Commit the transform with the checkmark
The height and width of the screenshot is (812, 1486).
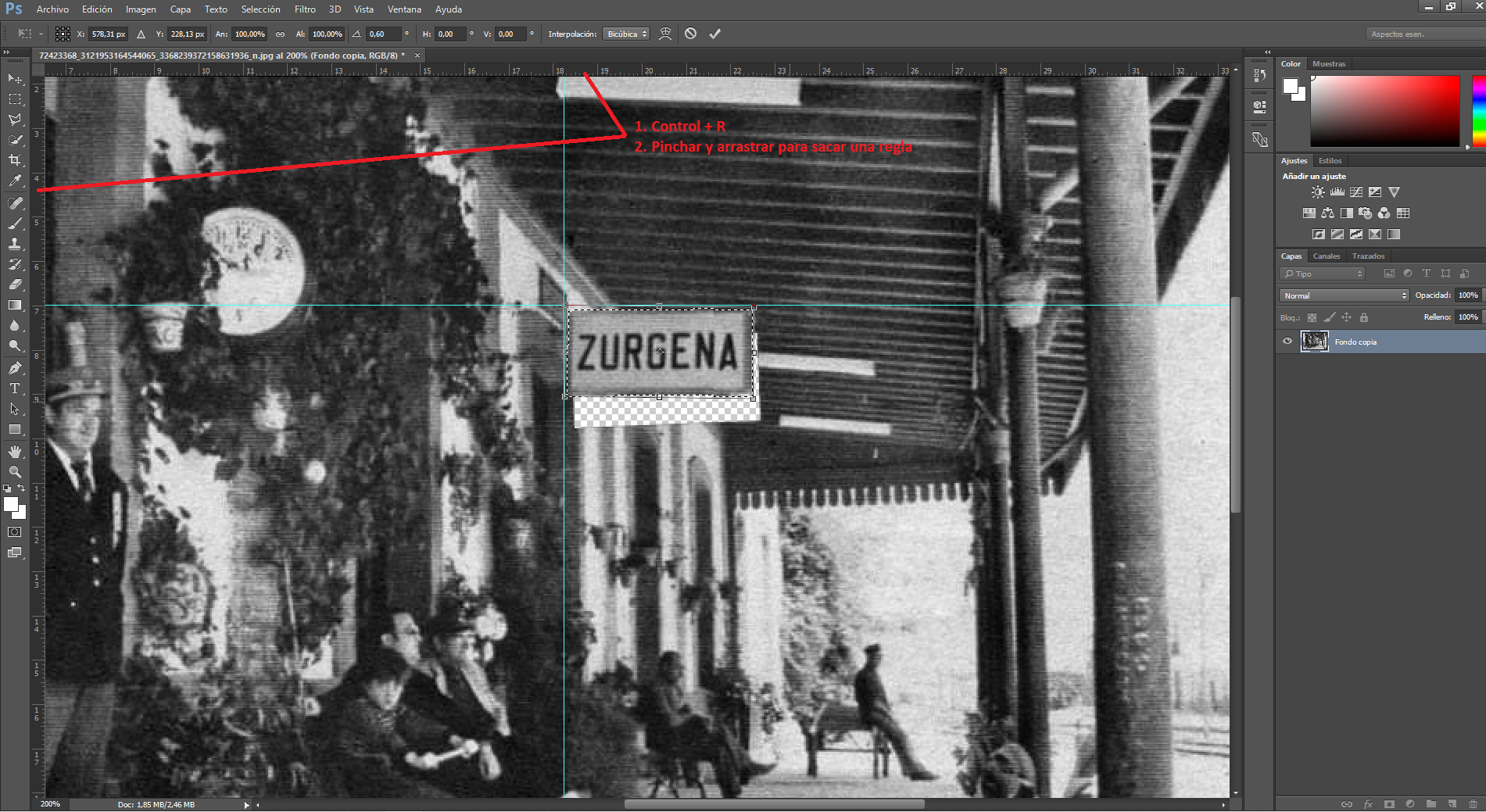point(714,34)
